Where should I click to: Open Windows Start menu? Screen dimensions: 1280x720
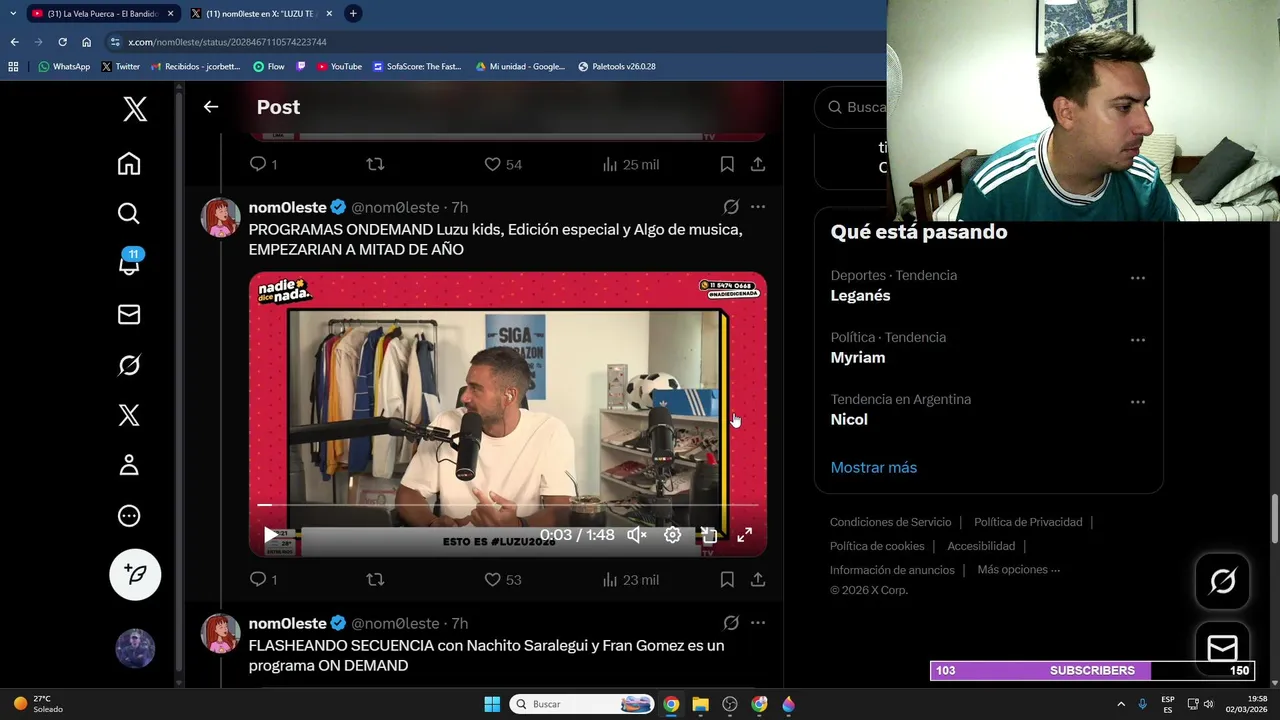pyautogui.click(x=492, y=704)
